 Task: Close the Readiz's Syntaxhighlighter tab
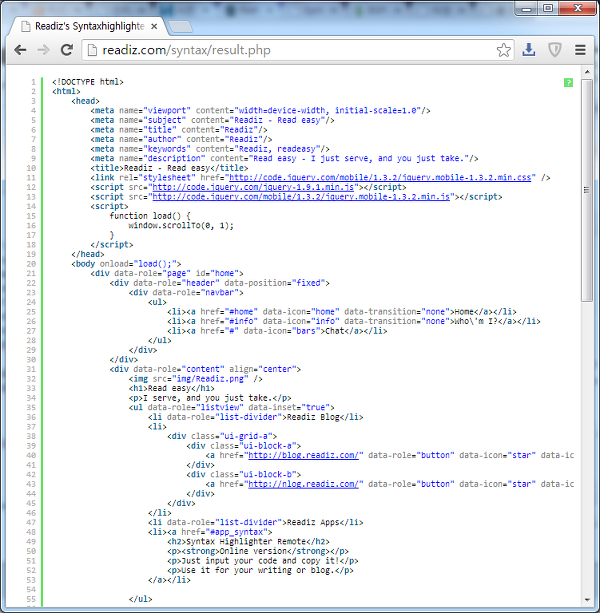click(x=154, y=26)
